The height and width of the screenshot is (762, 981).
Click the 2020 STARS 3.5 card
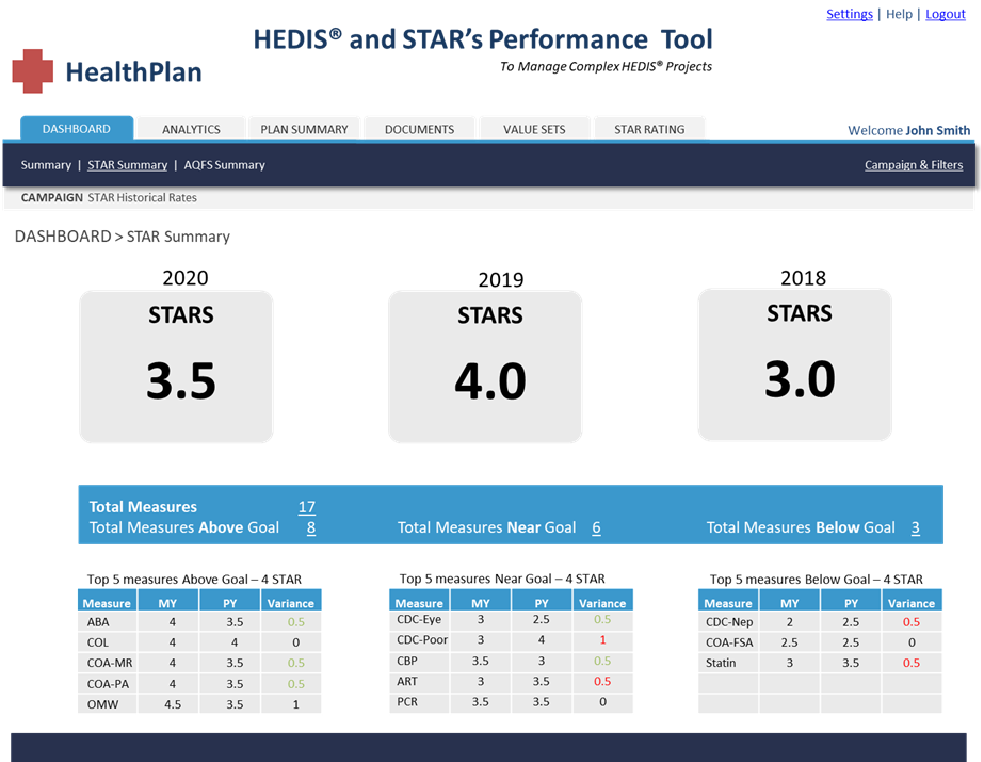coord(176,366)
